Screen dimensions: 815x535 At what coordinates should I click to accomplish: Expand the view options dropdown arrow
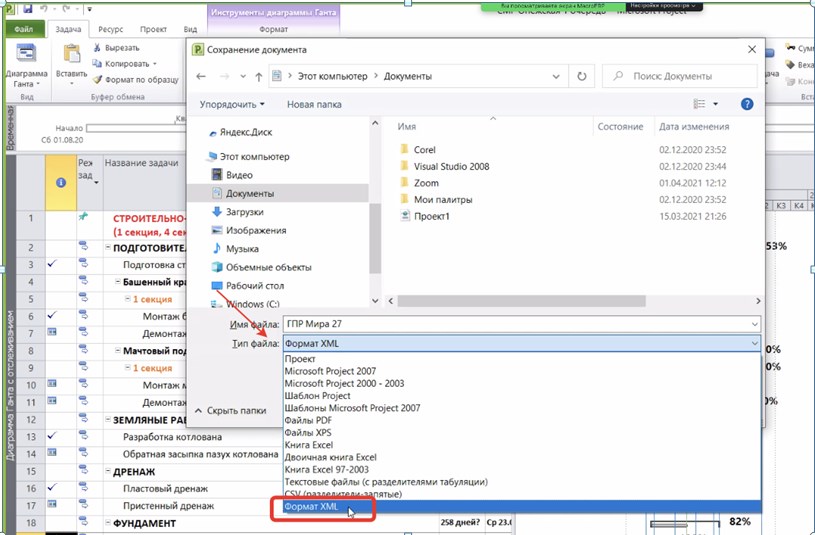[x=718, y=104]
